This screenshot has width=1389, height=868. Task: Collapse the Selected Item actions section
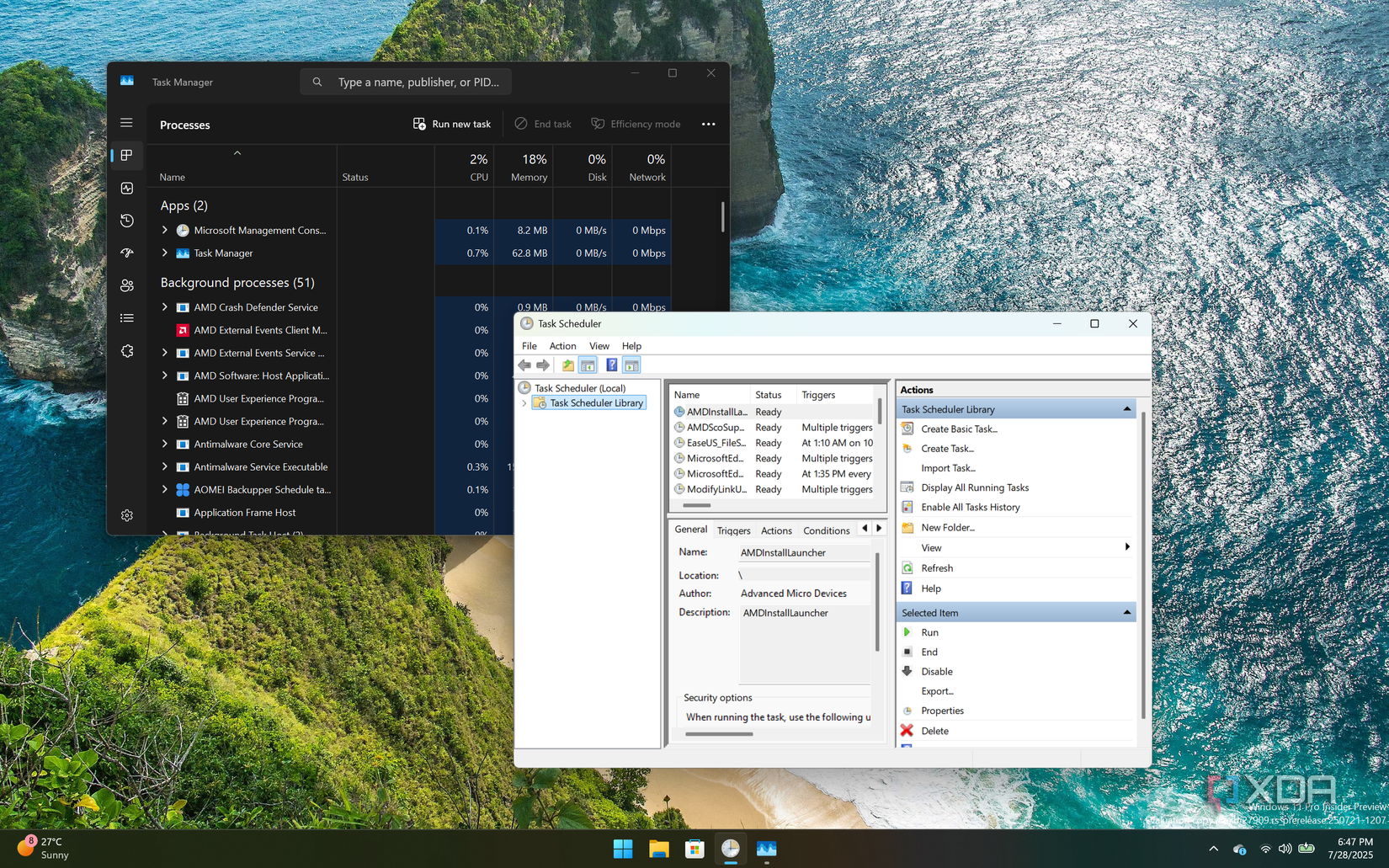tap(1127, 612)
